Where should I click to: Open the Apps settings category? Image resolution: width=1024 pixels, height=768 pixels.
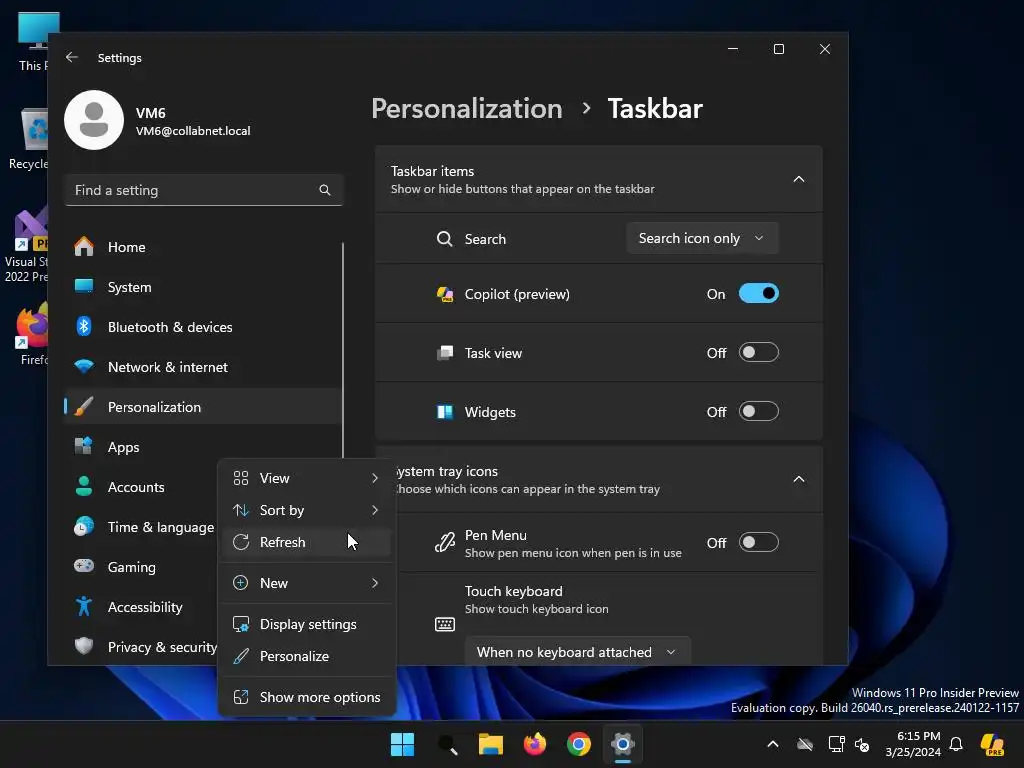point(202,447)
